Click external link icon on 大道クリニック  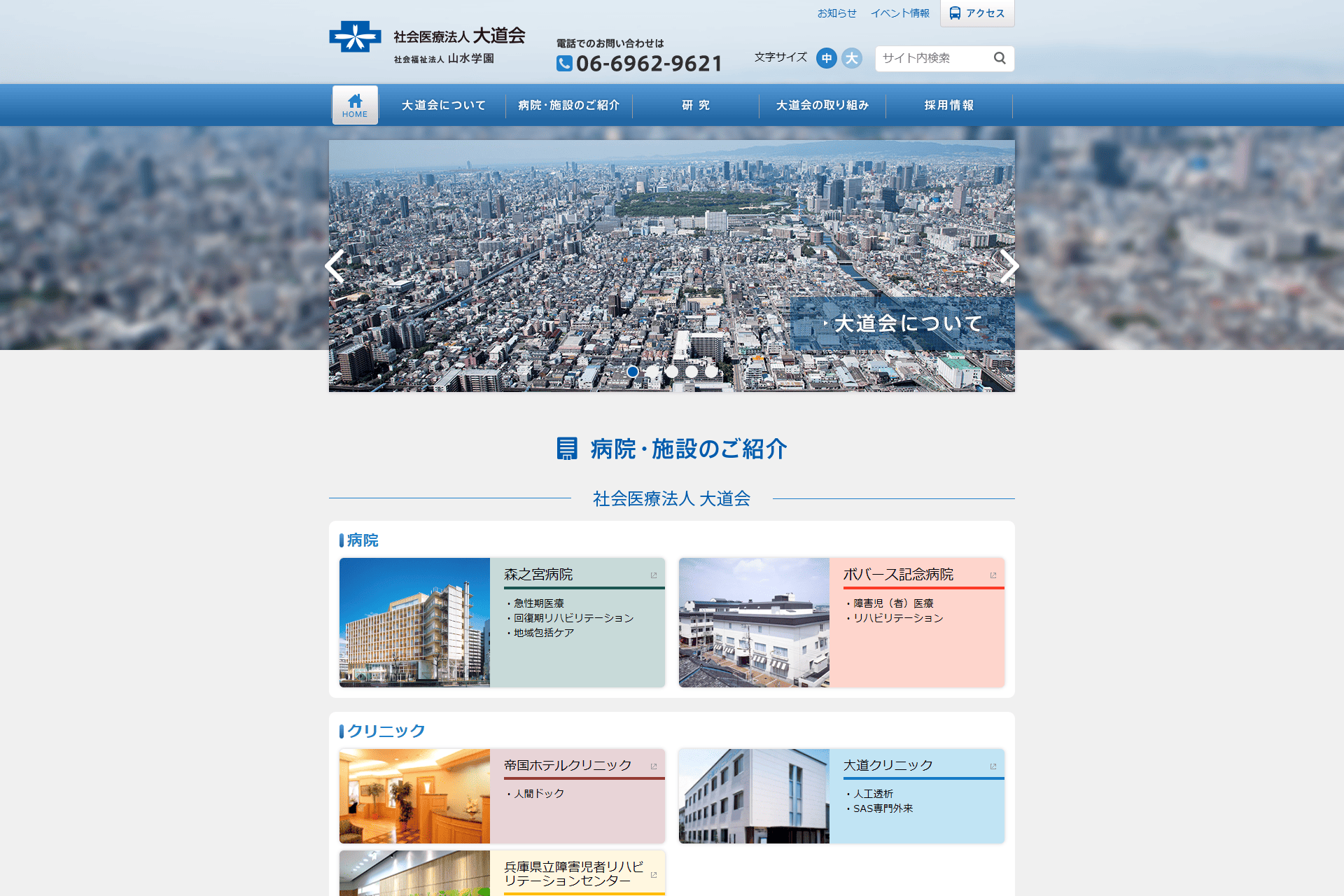pos(993,766)
